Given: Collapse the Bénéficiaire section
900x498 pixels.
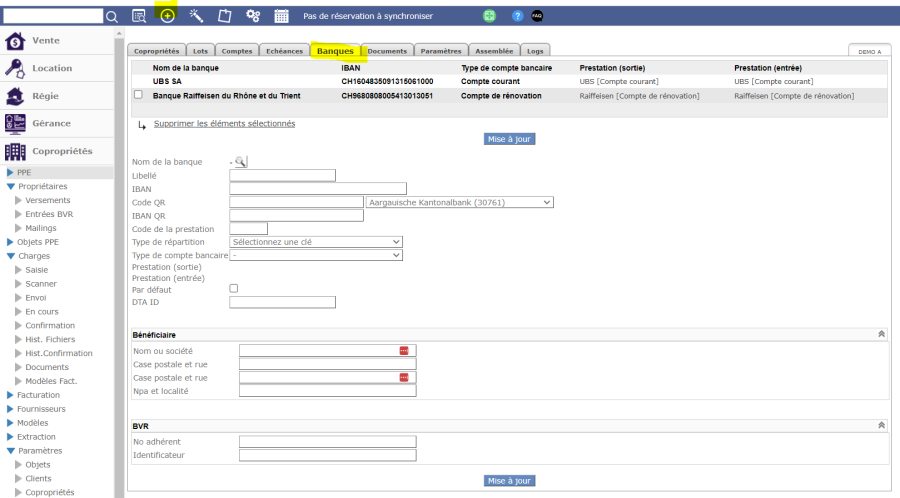Looking at the screenshot, I should point(881,335).
